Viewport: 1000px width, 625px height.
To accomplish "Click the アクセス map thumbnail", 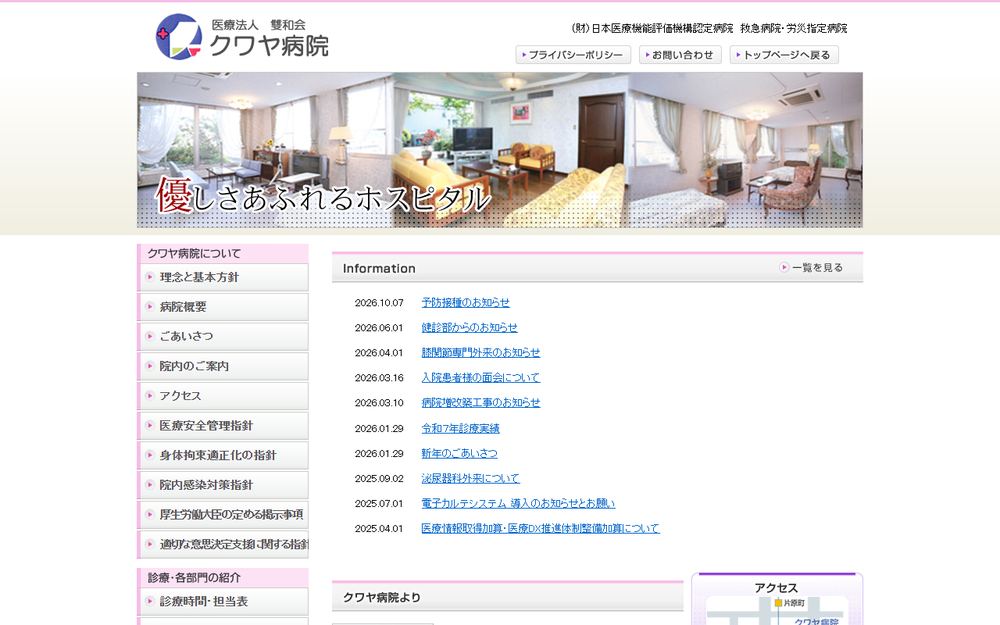I will 777,611.
